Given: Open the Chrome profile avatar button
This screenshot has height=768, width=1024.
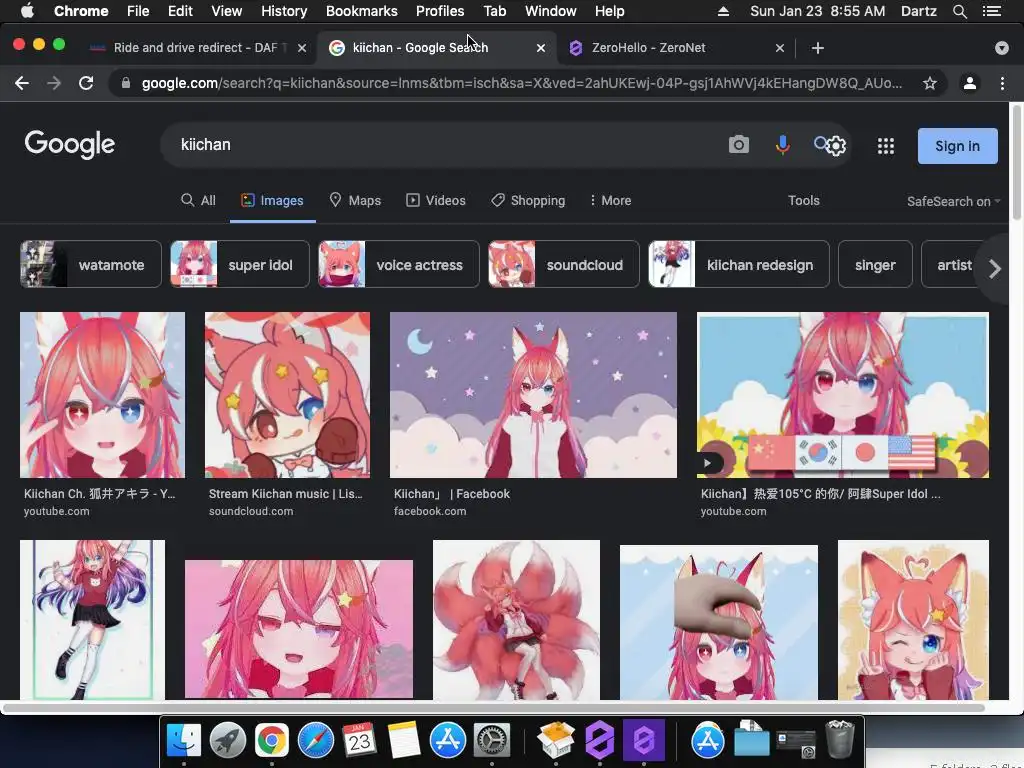Looking at the screenshot, I should (x=970, y=83).
